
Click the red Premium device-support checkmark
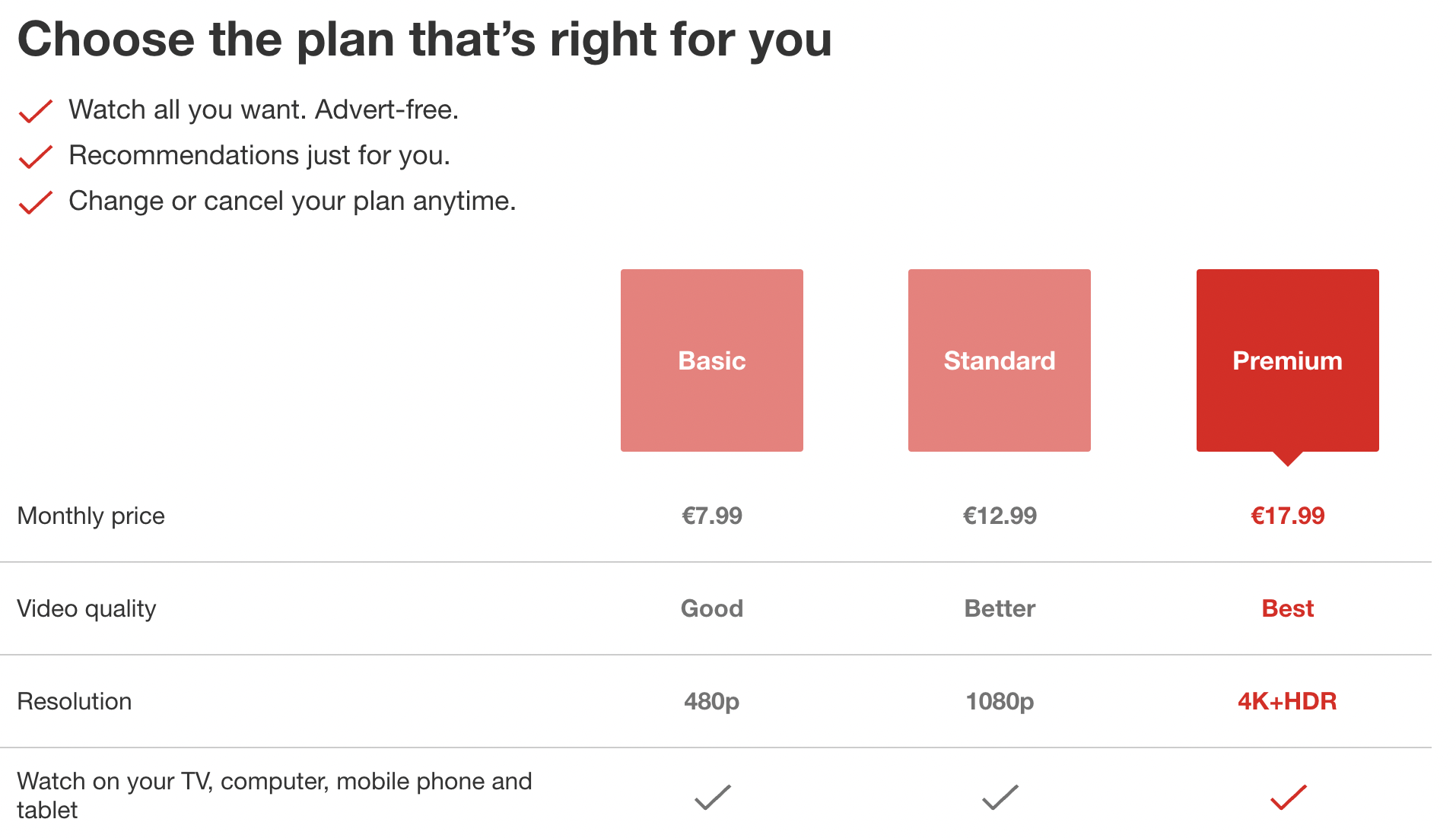pos(1288,797)
